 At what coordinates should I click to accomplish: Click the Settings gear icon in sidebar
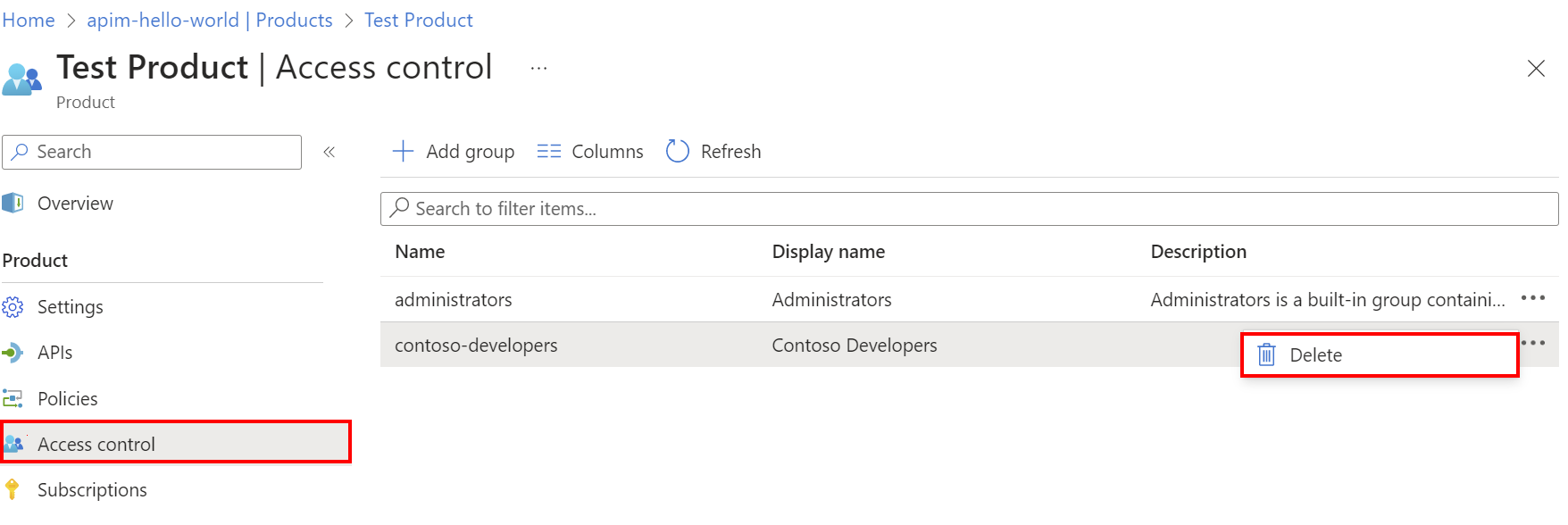13,307
